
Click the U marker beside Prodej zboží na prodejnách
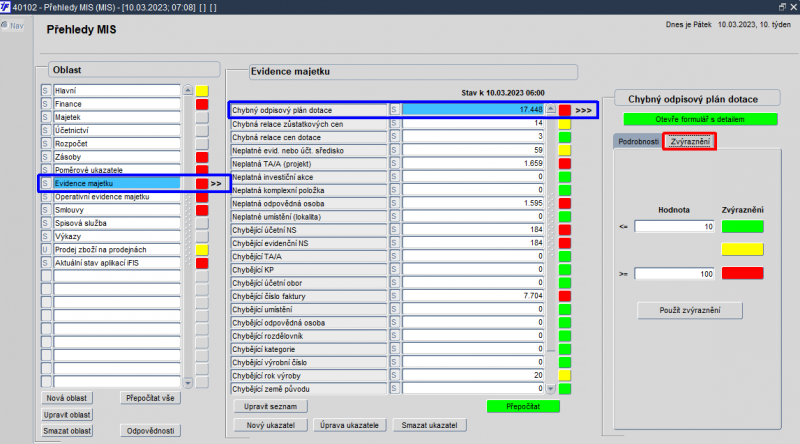[x=45, y=250]
